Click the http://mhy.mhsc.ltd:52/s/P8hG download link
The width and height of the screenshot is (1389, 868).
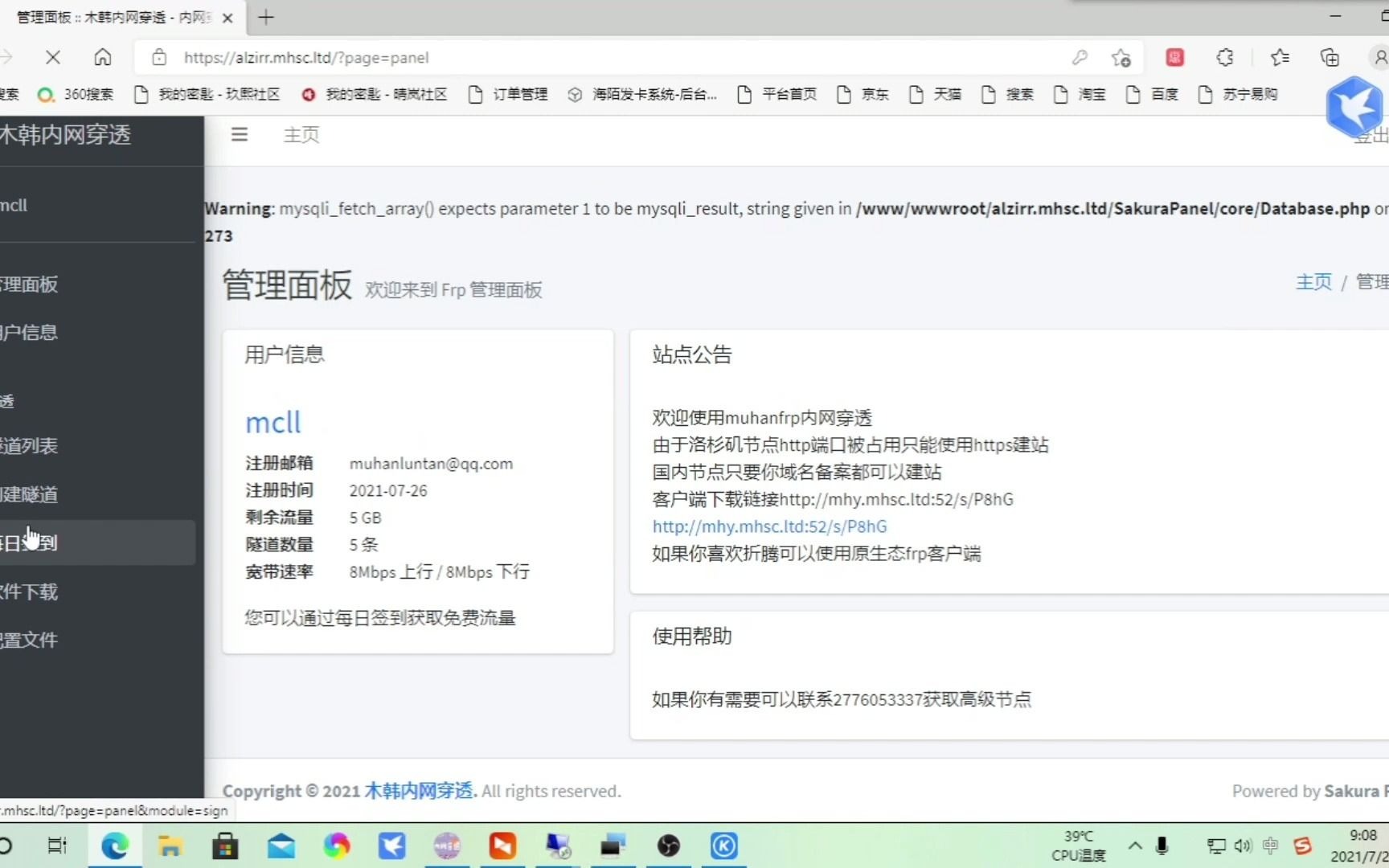pos(769,526)
